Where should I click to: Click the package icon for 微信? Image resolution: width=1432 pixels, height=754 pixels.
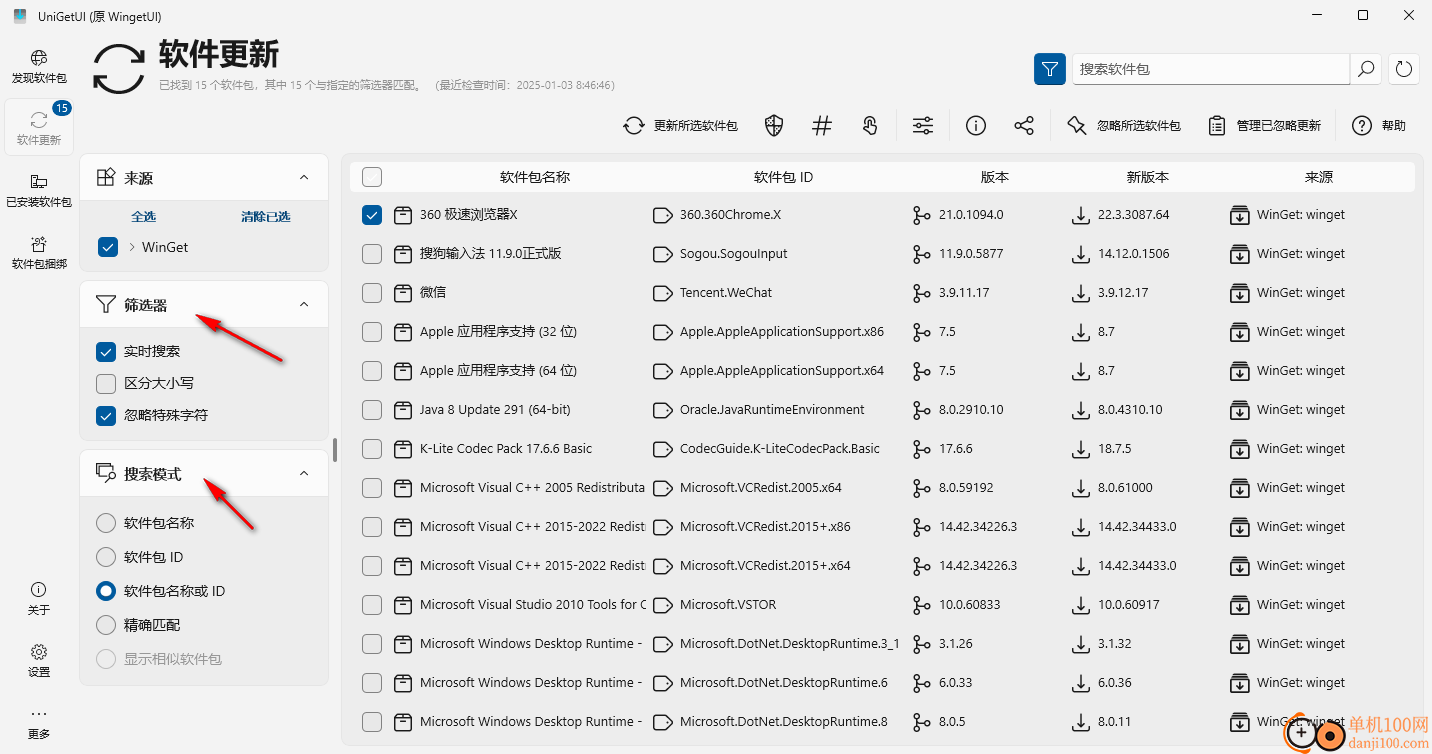point(403,293)
